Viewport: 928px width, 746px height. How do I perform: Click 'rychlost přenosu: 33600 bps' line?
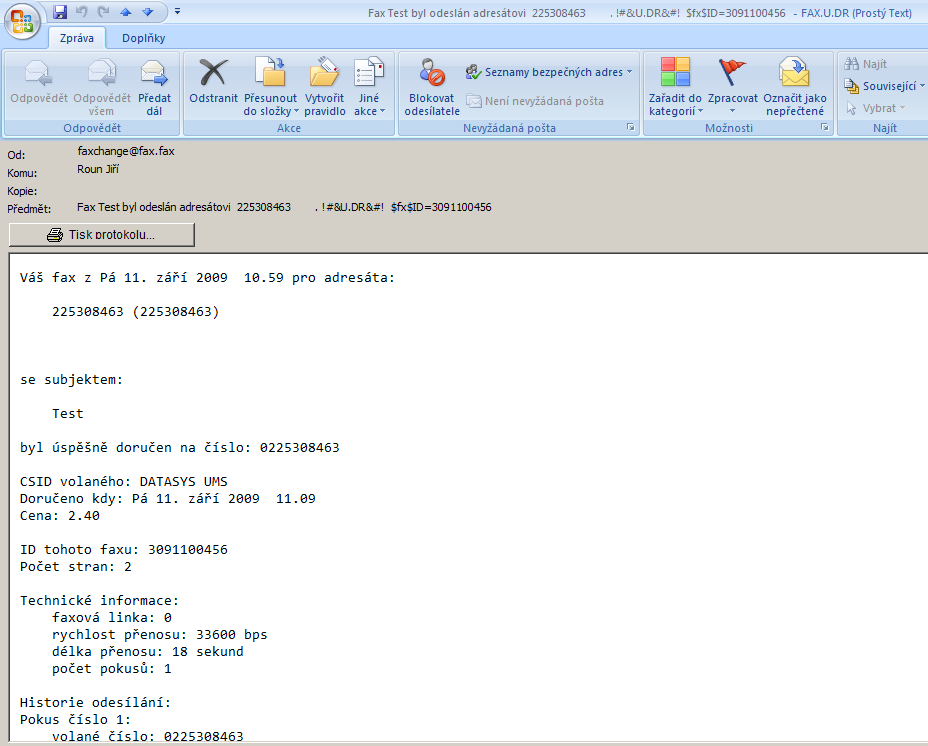tap(160, 635)
